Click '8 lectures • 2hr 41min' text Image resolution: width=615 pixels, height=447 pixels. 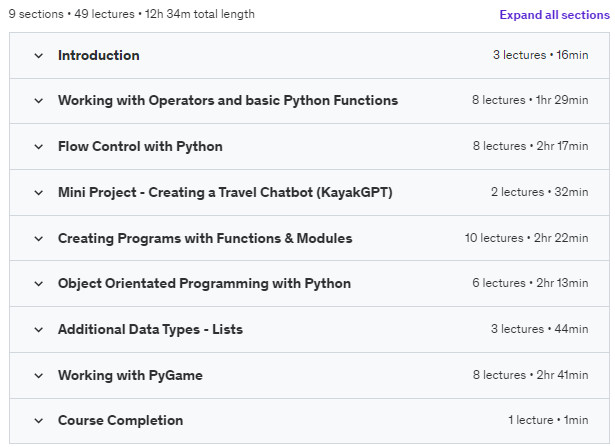point(530,375)
